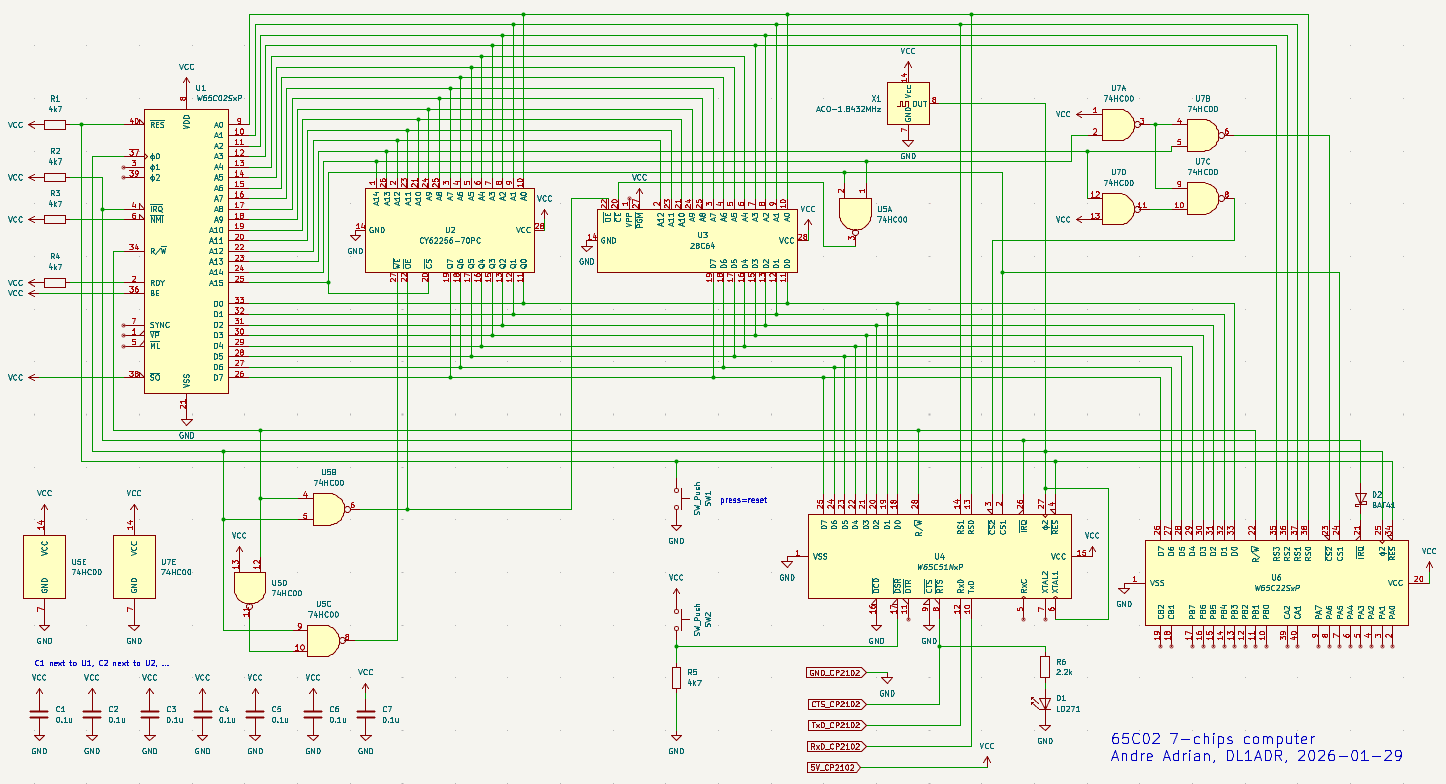This screenshot has height=784, width=1446.
Task: Click the TxD_CP2102 net label
Action: click(x=834, y=725)
